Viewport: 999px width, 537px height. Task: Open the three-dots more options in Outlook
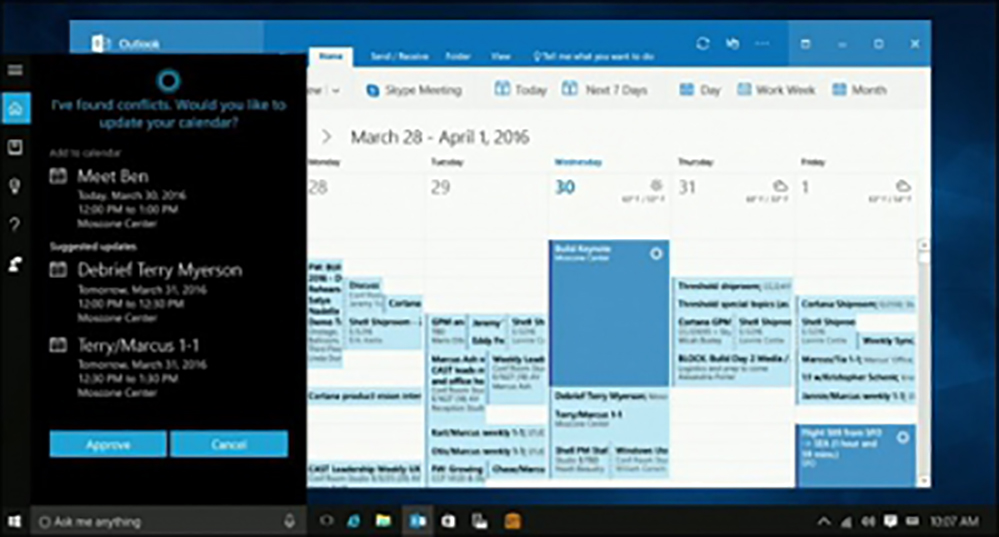pyautogui.click(x=762, y=43)
